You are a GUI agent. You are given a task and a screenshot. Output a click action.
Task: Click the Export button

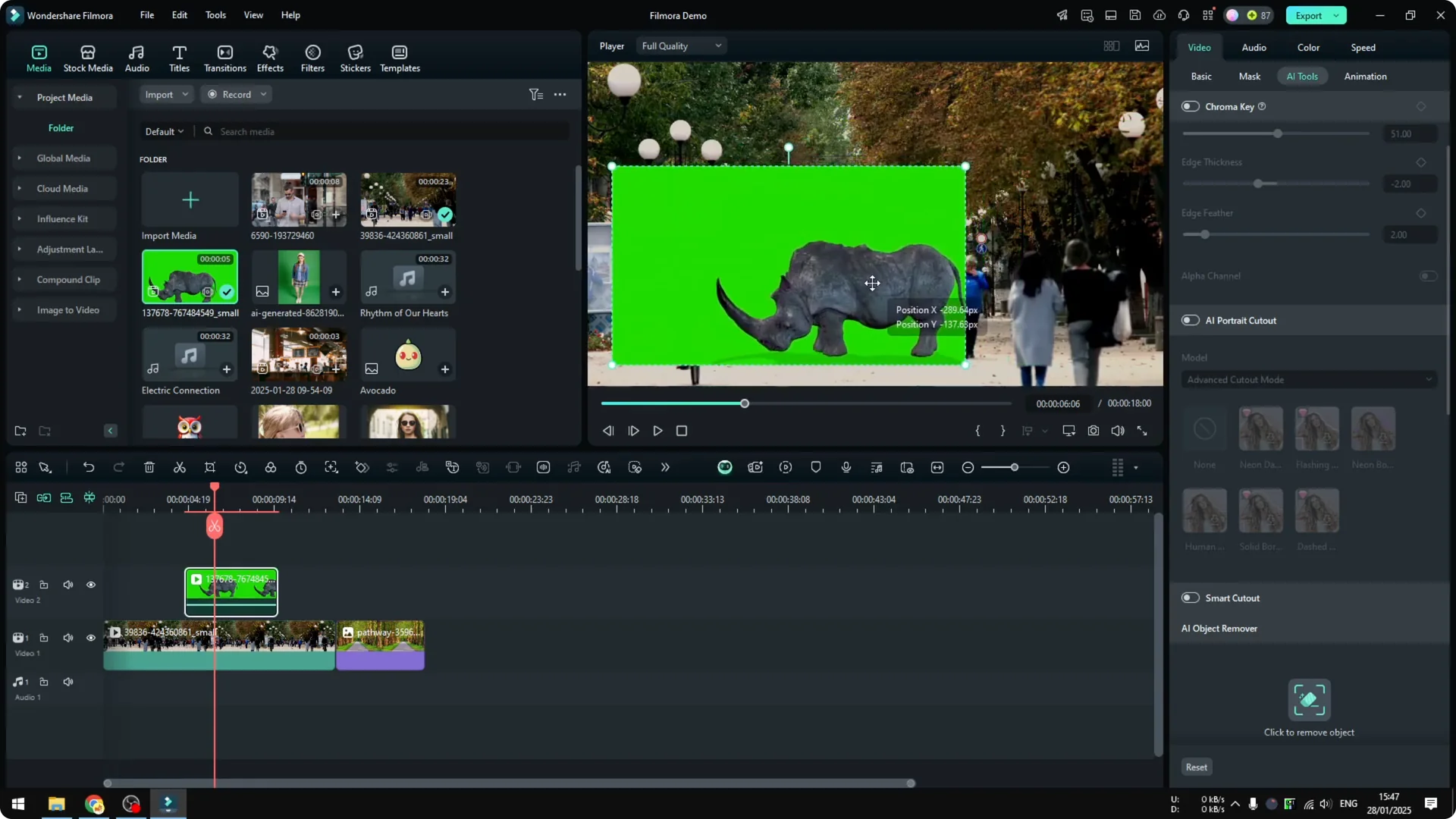tap(1310, 15)
